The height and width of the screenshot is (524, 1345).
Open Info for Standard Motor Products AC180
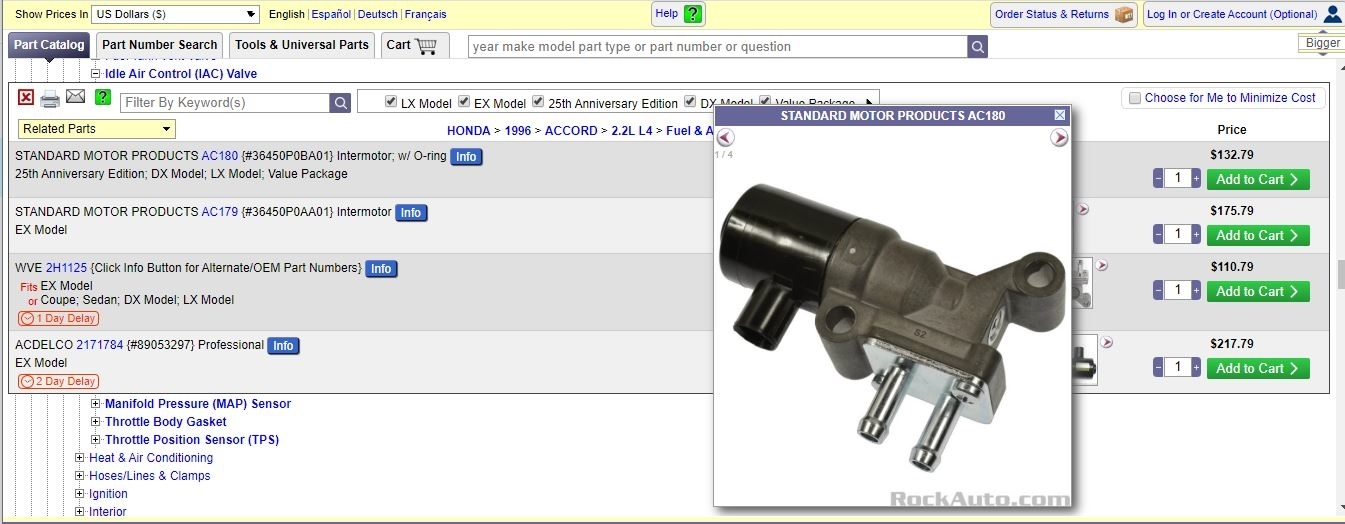[x=466, y=157]
